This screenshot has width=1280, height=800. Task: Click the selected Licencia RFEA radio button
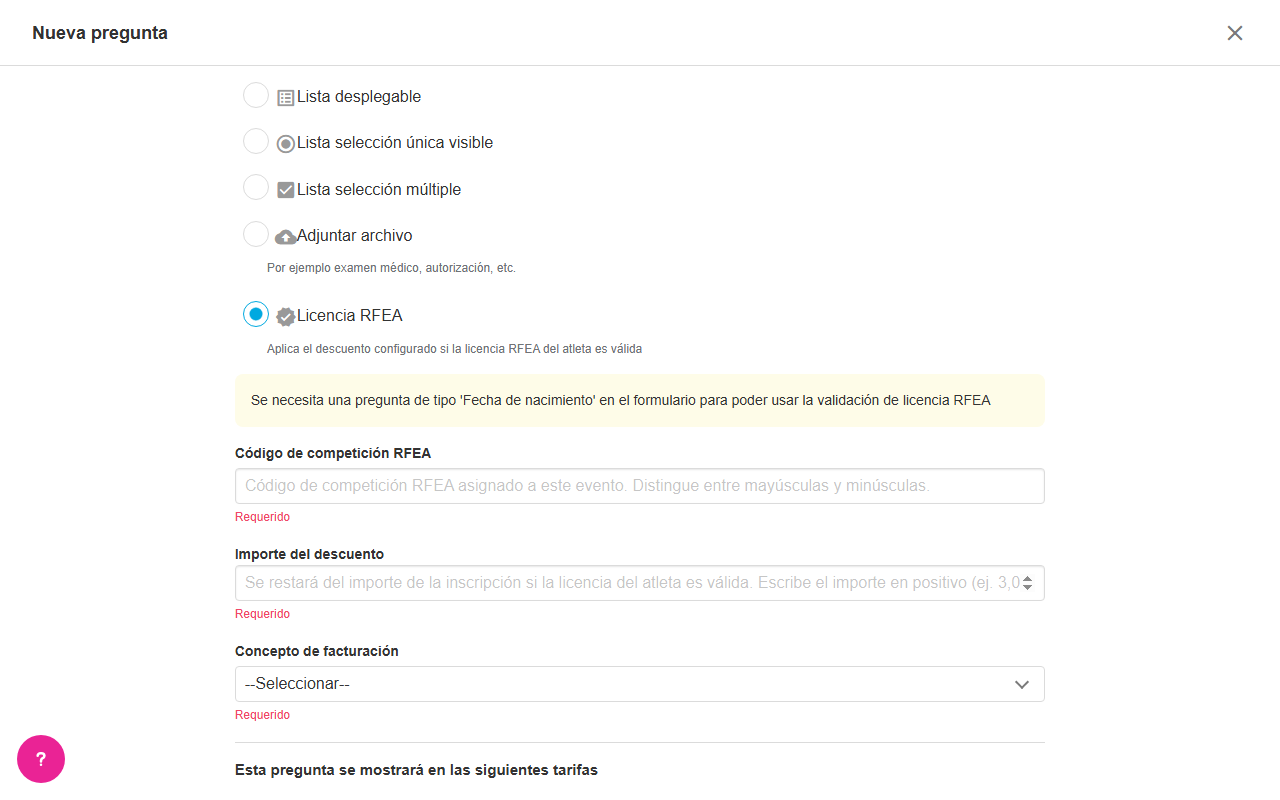(x=256, y=314)
